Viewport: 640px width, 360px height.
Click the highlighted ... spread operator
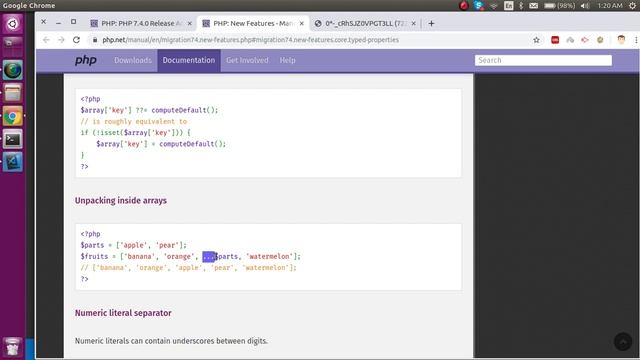click(209, 256)
